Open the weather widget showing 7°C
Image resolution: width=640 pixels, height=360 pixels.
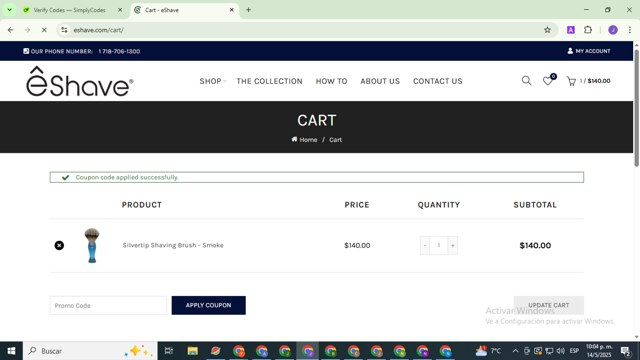(488, 351)
